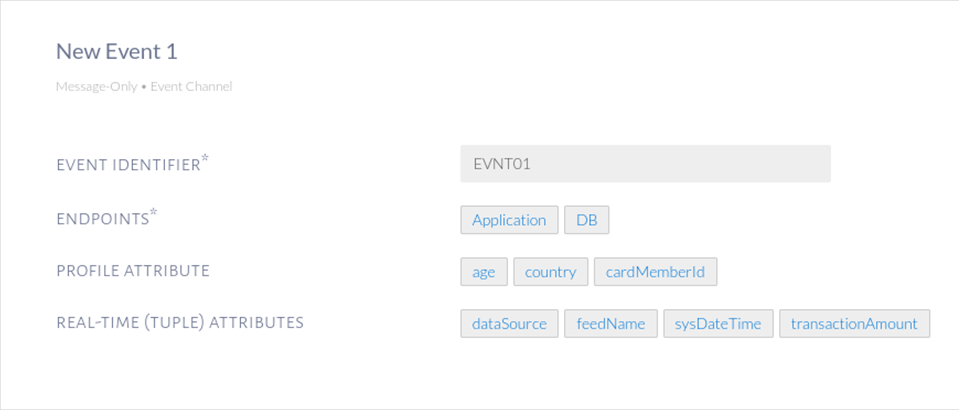
Task: Click the asterisk beside Event Identifier
Action: (x=205, y=159)
